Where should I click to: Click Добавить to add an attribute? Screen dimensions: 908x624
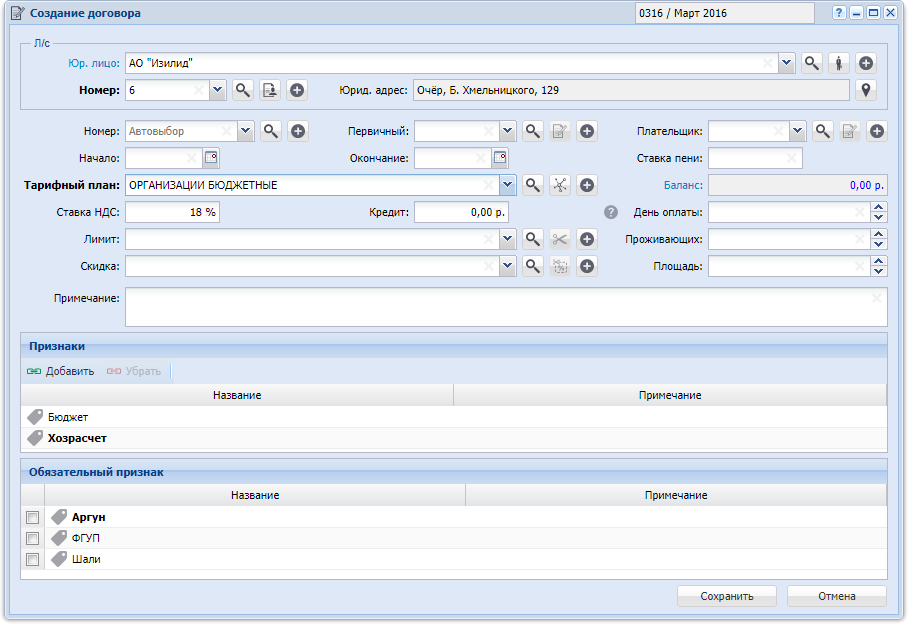[x=60, y=371]
